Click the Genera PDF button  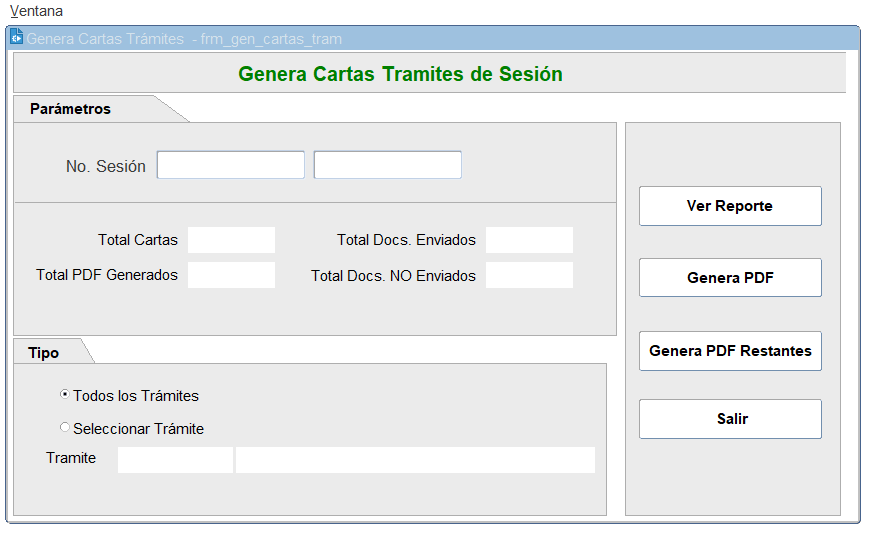tap(730, 278)
